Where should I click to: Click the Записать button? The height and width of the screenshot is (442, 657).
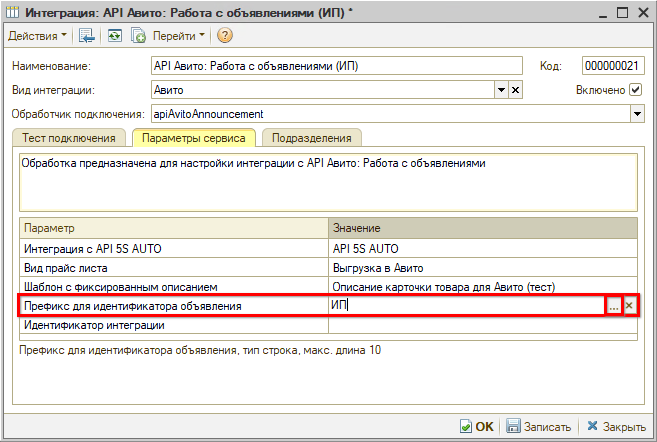point(539,426)
